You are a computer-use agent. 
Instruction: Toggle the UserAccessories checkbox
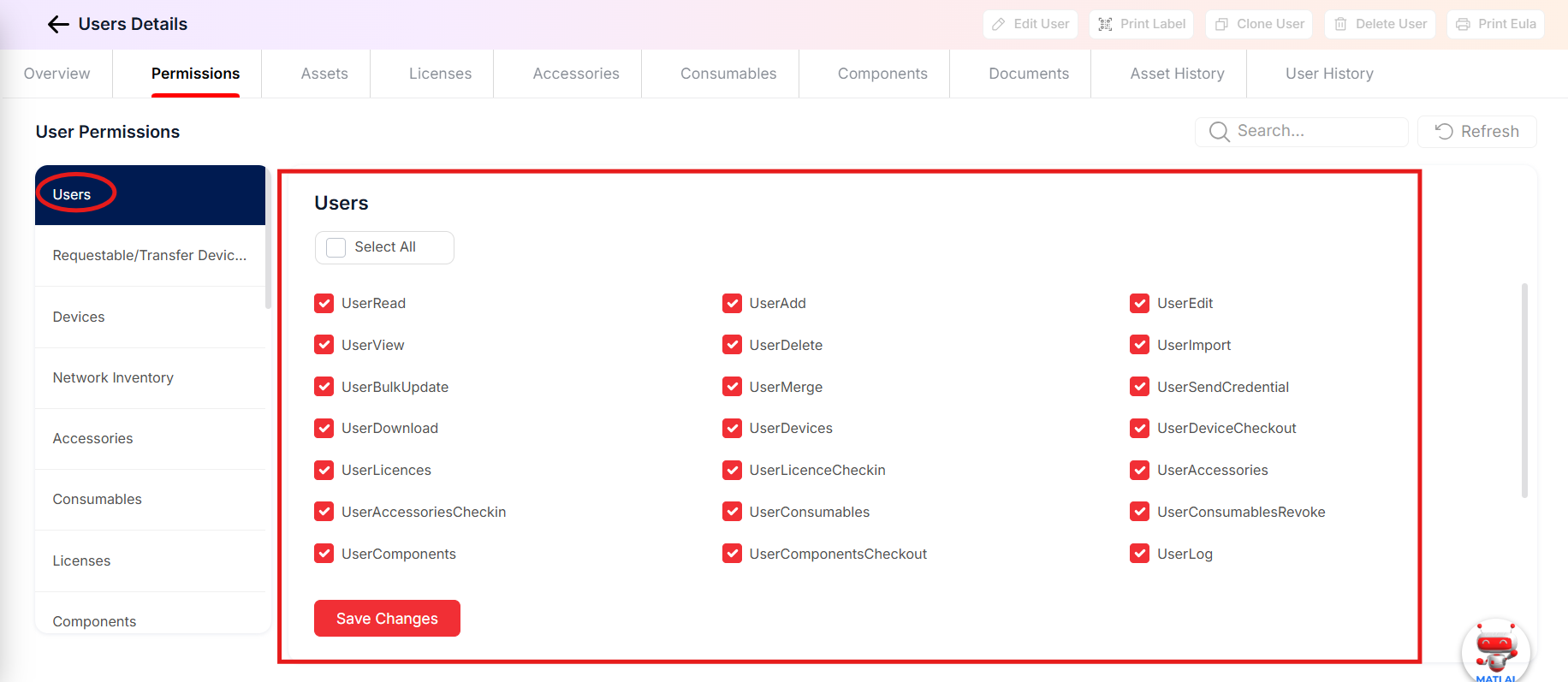click(1139, 470)
